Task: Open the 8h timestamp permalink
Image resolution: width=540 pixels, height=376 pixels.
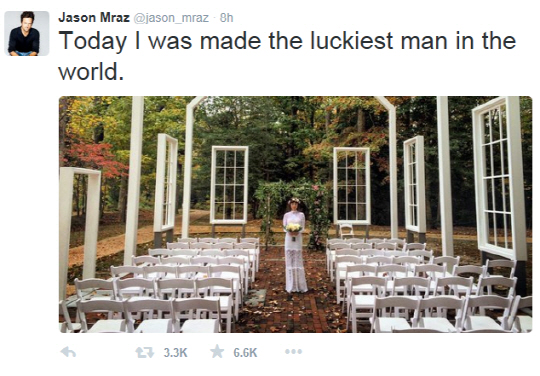Action: pos(226,18)
